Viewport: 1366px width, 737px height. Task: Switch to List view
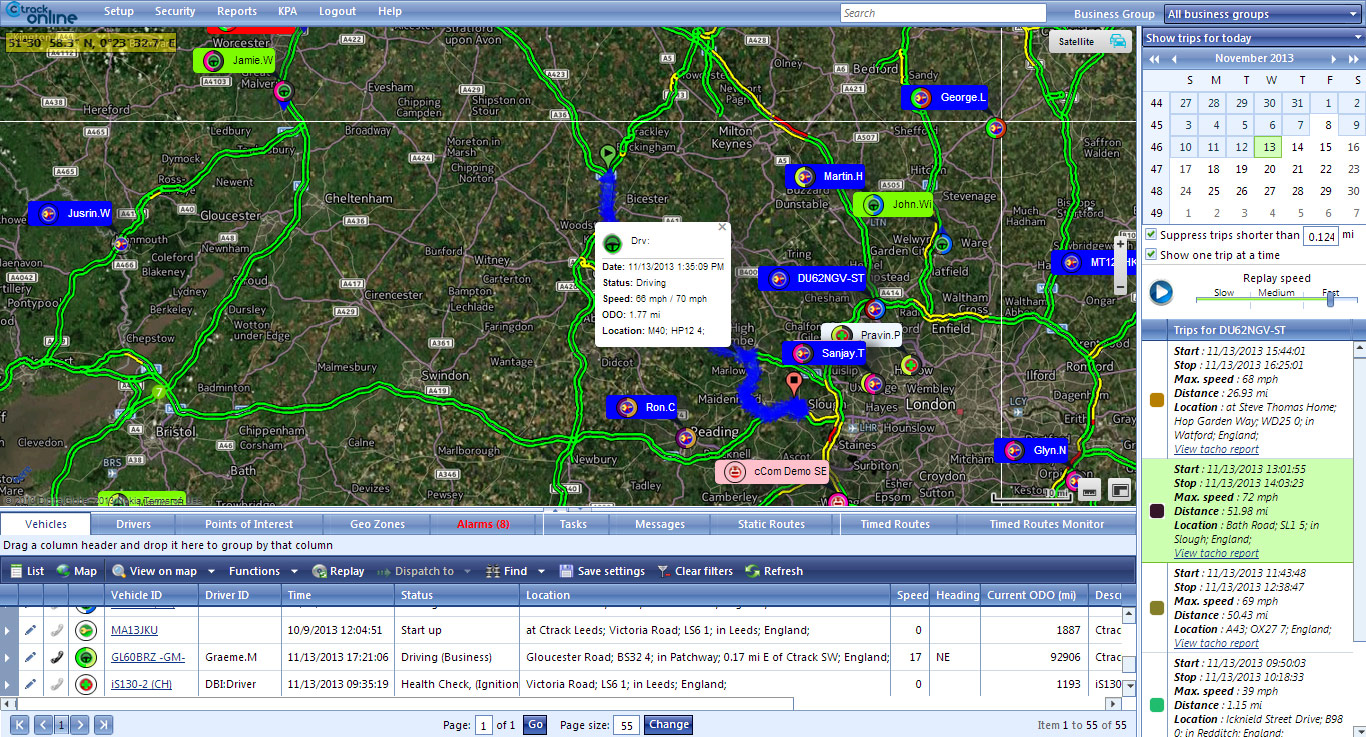point(28,571)
